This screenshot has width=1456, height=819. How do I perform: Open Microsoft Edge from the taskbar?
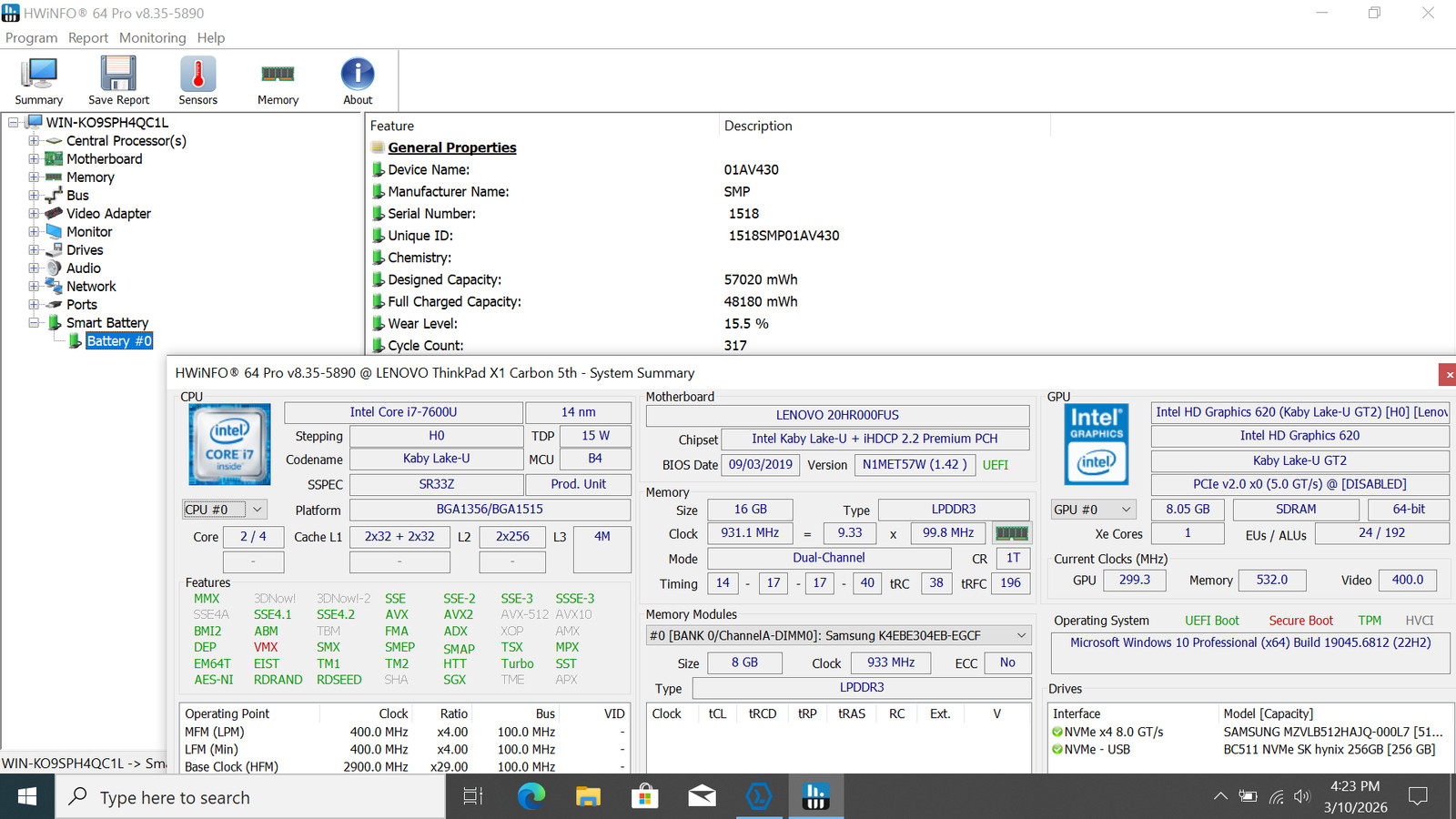[x=531, y=797]
